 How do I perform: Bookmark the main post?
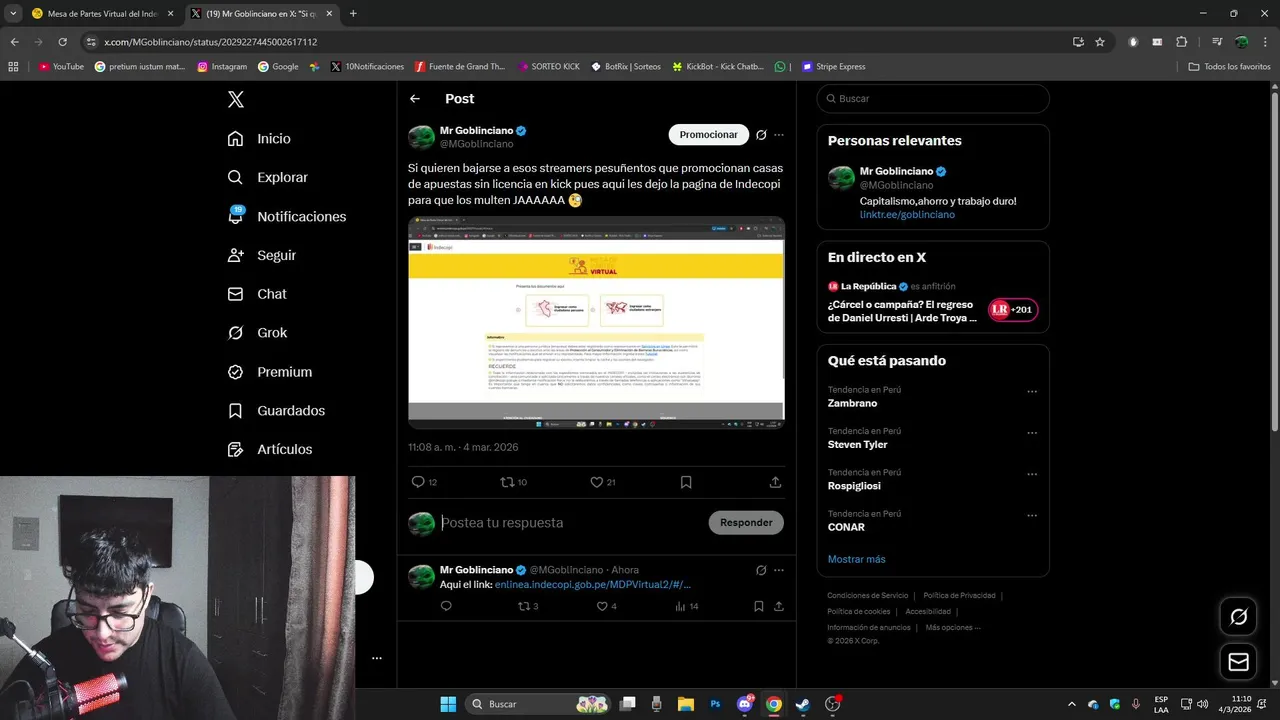point(686,482)
